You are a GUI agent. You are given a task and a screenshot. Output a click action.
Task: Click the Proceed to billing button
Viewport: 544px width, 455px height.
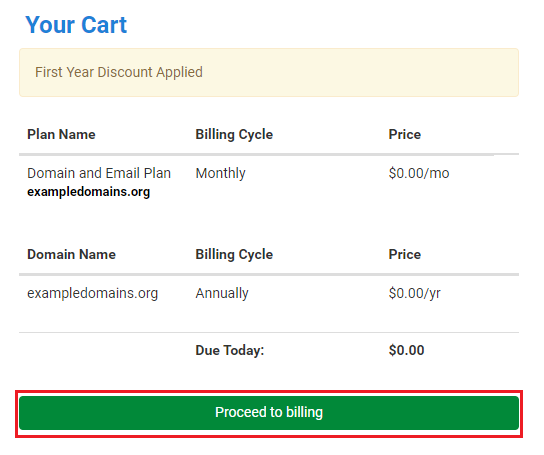click(269, 413)
